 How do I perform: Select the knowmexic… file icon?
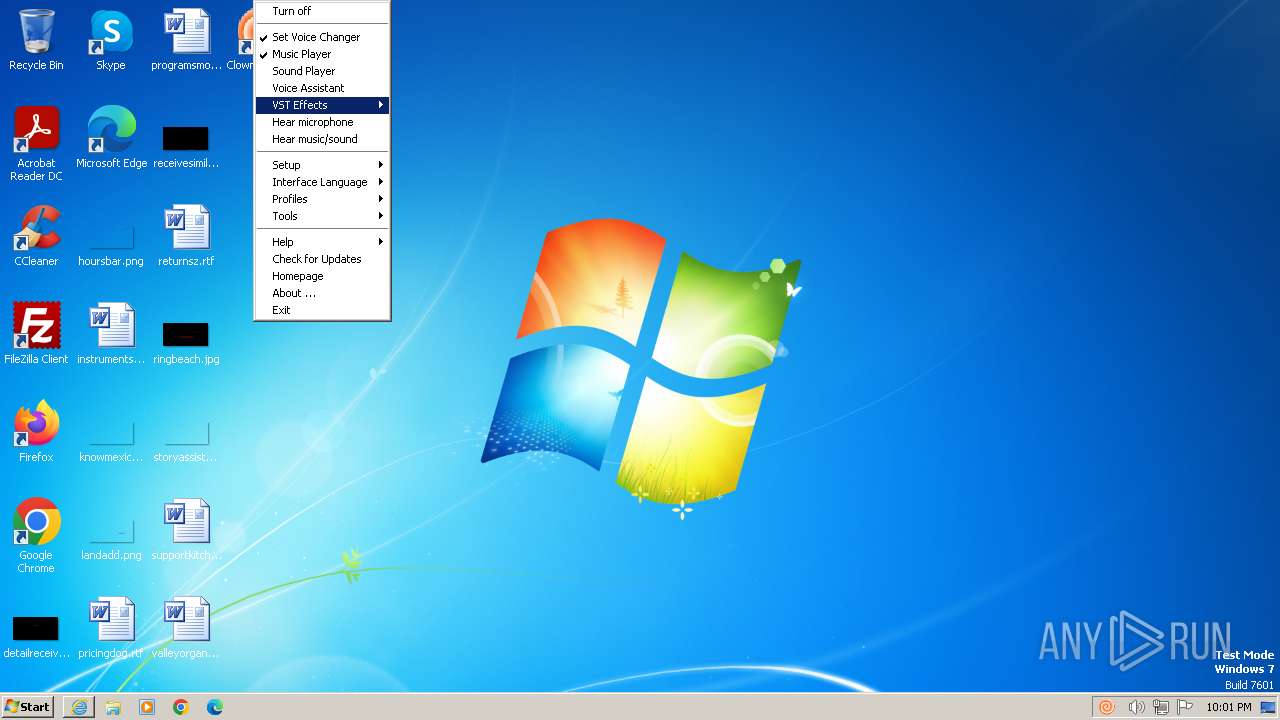111,440
